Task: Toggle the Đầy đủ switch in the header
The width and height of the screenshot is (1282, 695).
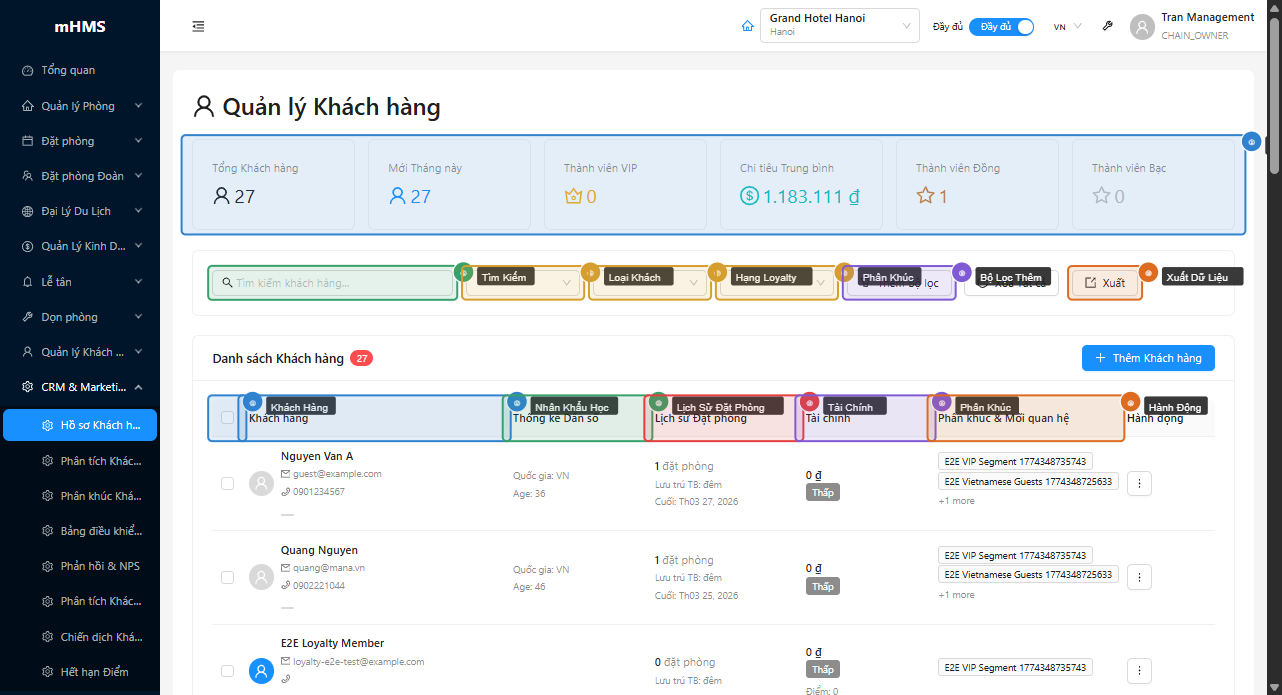Action: tap(1001, 26)
